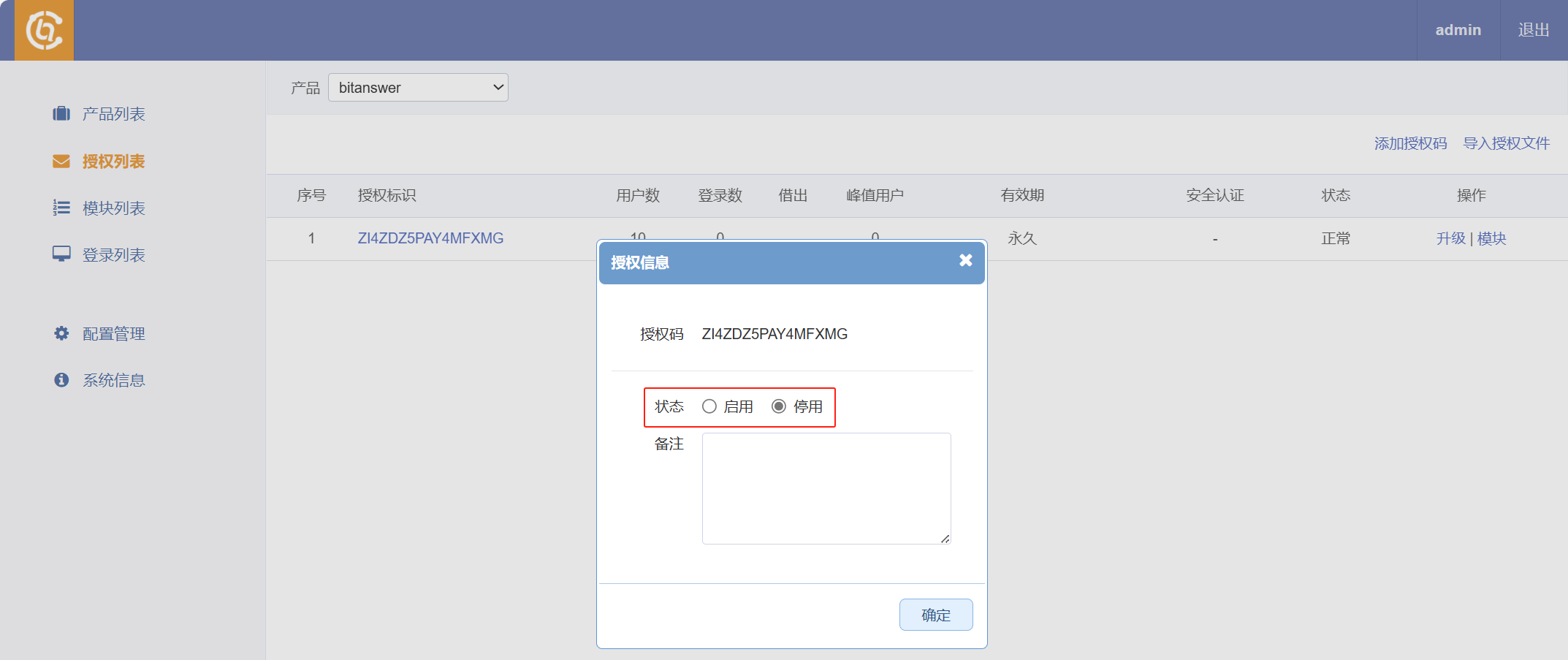
Task: Open 登录列表 in the sidebar
Action: (x=113, y=254)
